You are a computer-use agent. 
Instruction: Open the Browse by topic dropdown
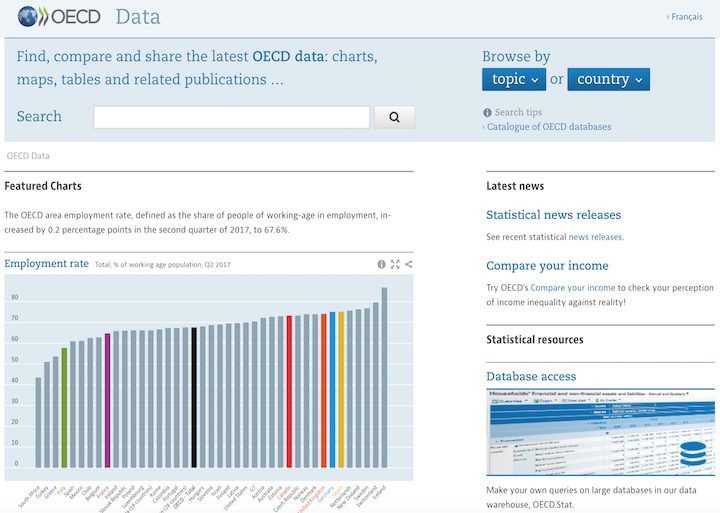click(x=514, y=79)
